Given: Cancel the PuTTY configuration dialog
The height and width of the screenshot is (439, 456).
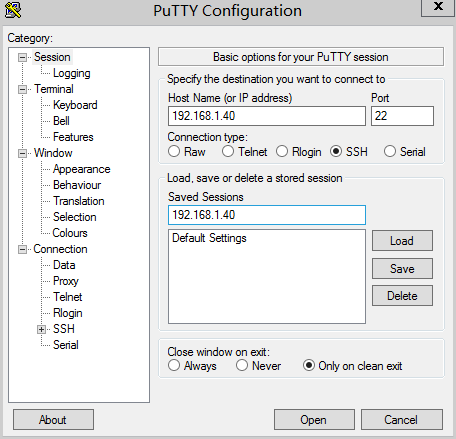Looking at the screenshot, I should [402, 420].
